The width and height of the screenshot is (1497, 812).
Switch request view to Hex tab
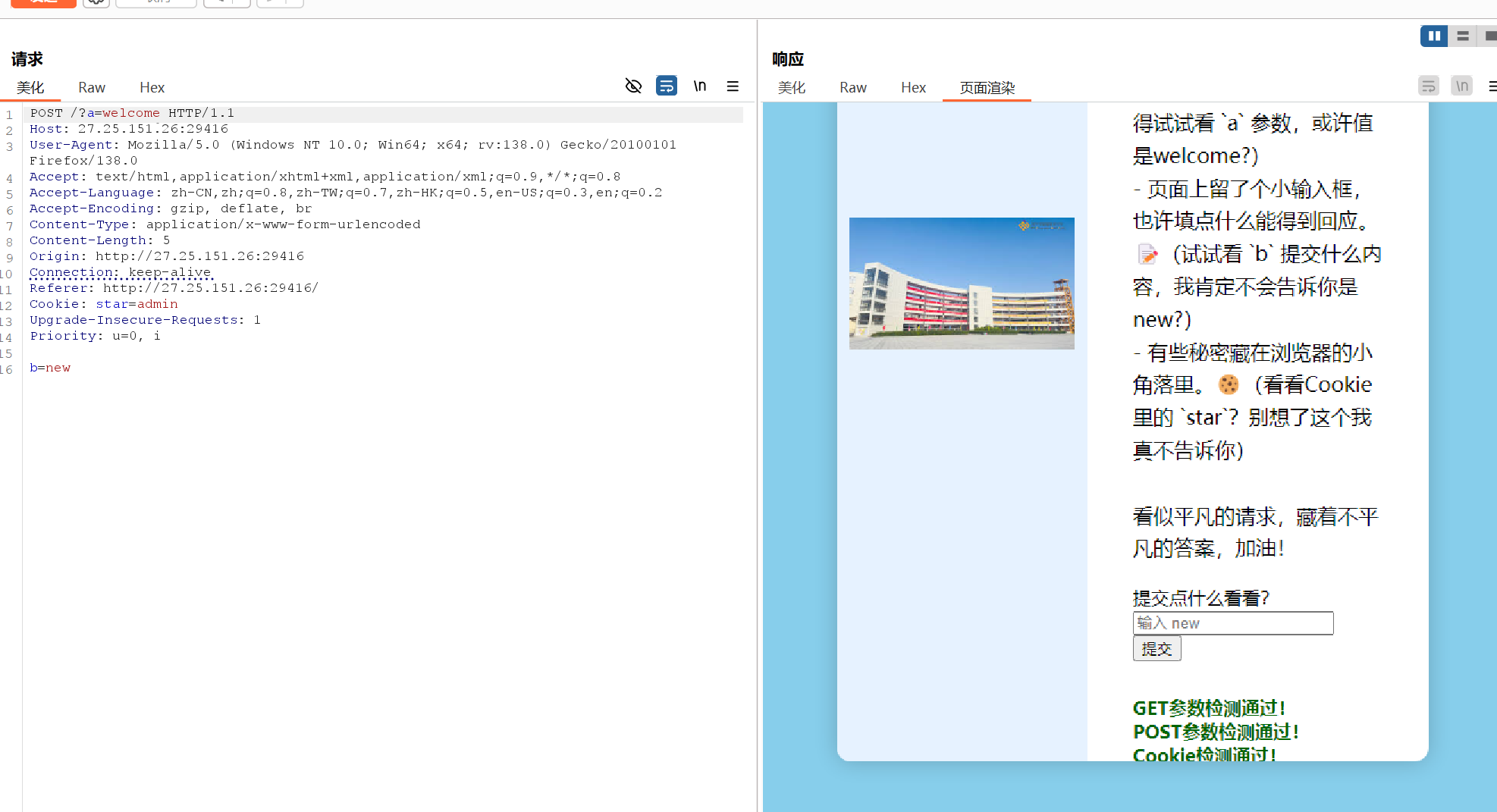tap(152, 88)
